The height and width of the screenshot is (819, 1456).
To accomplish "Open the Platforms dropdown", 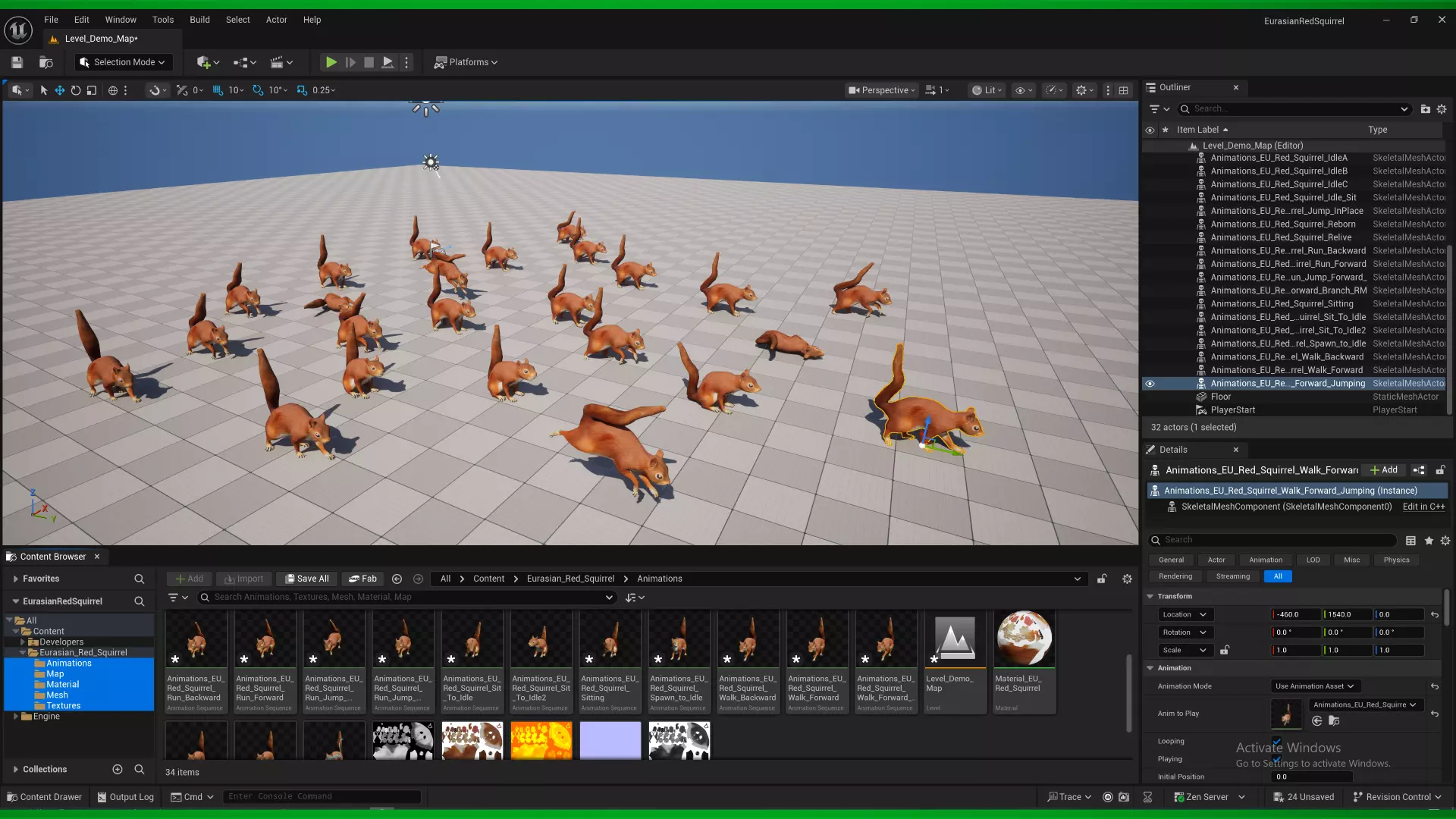I will tap(466, 62).
